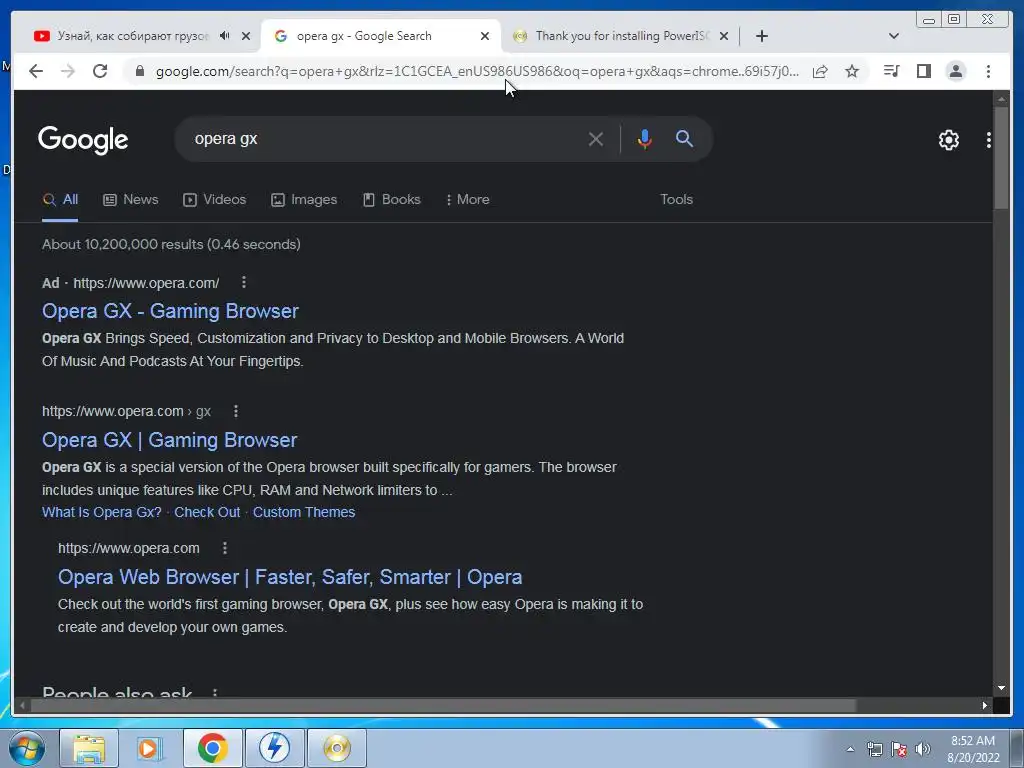Switch to Images results
Image resolution: width=1024 pixels, height=768 pixels.
coord(304,200)
